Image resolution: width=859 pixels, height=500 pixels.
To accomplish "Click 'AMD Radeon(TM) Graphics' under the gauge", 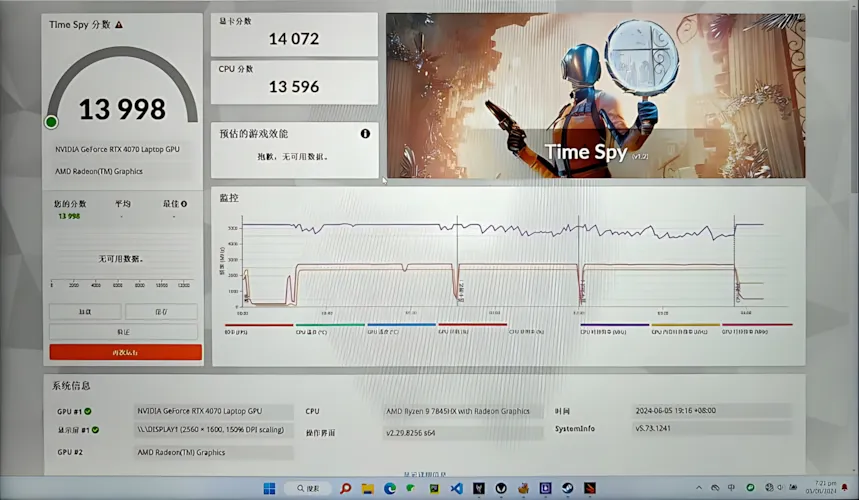I will click(99, 171).
